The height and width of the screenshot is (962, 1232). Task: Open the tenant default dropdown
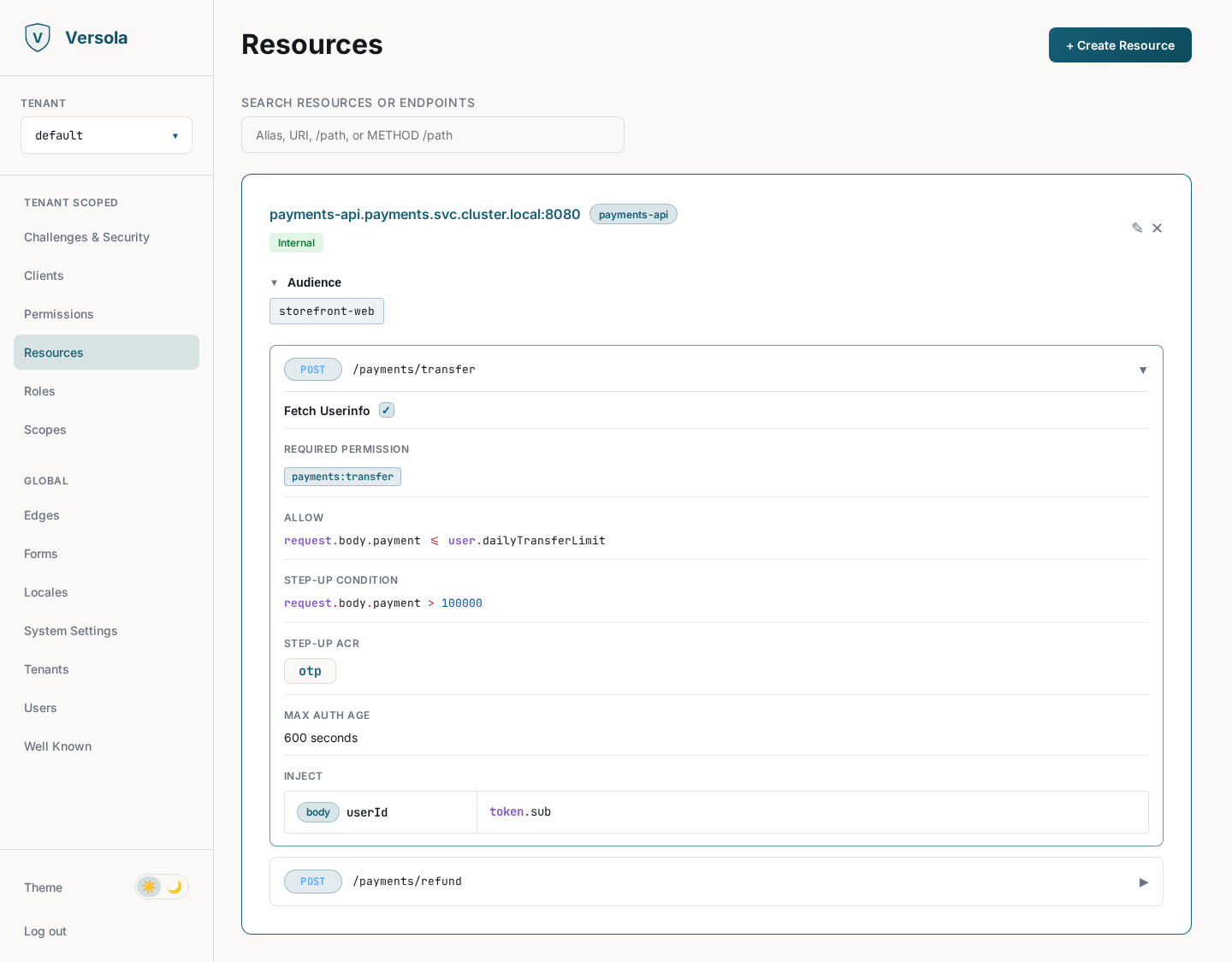[106, 135]
